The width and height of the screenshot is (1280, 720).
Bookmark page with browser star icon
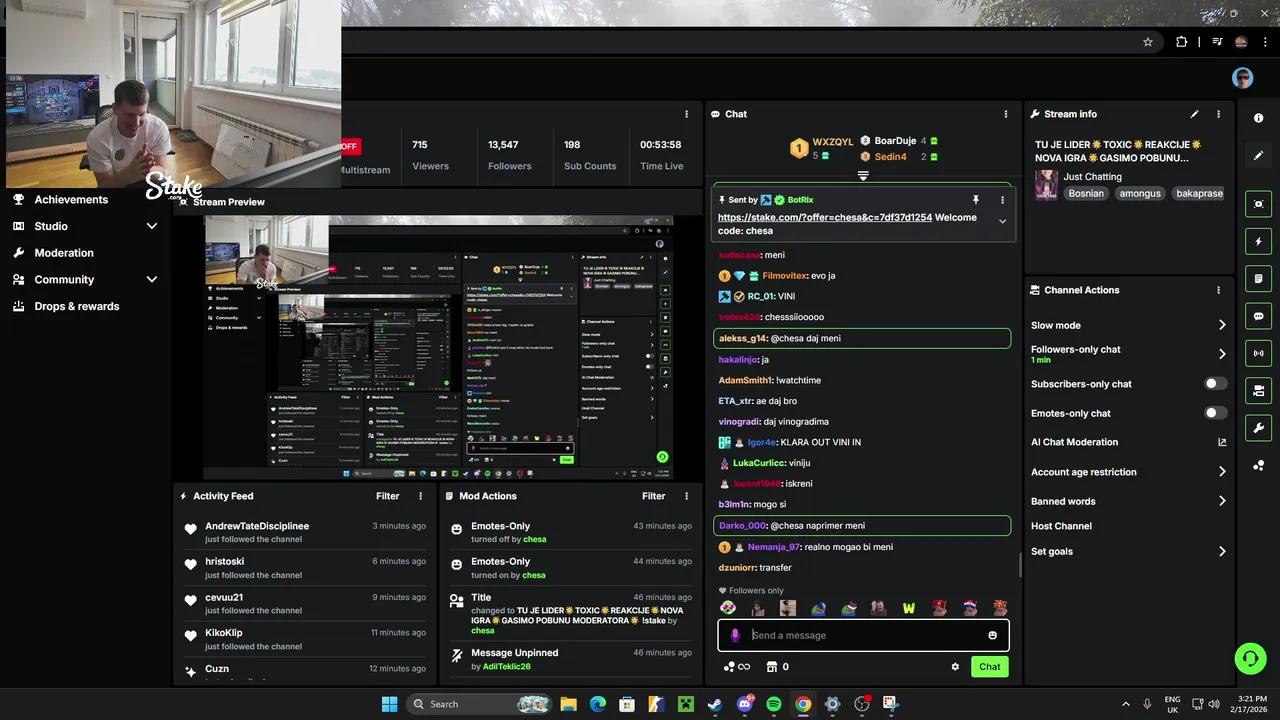click(x=1148, y=42)
